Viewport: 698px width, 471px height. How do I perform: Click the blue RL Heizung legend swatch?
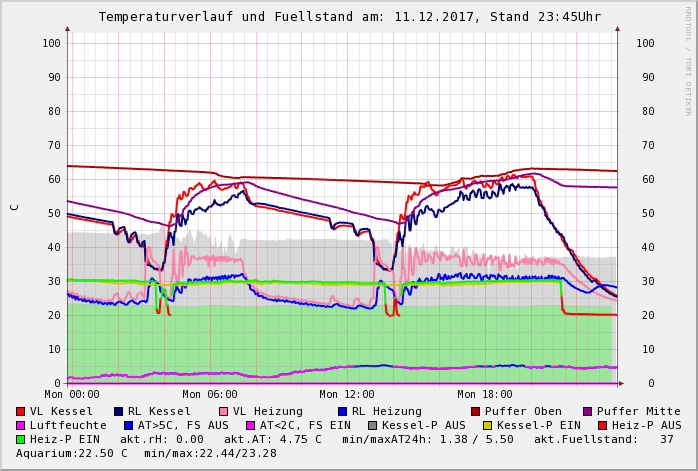point(342,411)
